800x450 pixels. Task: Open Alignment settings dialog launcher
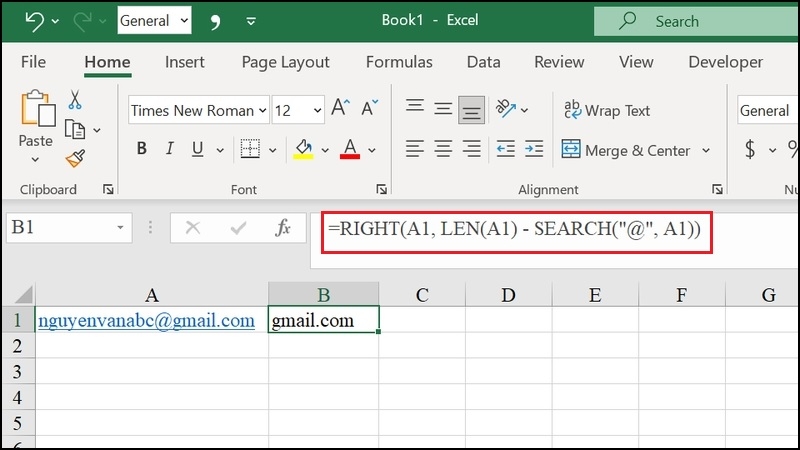pos(717,189)
